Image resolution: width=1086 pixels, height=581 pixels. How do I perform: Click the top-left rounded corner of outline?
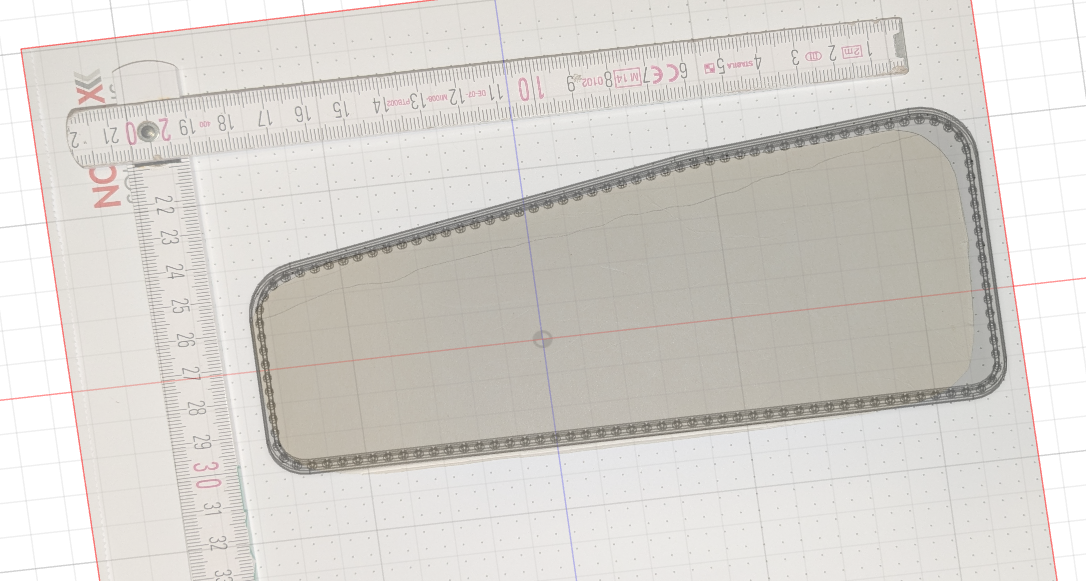(266, 287)
